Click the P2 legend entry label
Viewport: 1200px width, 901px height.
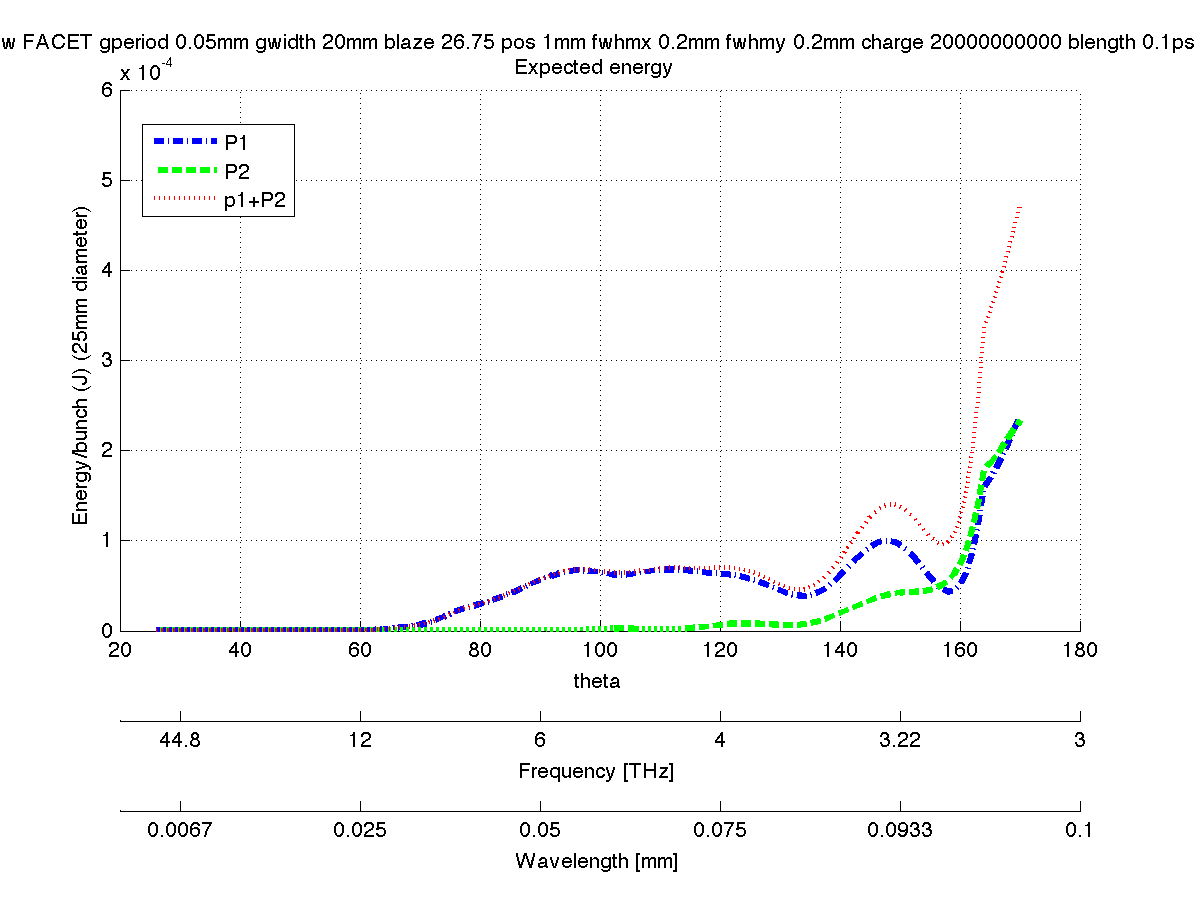coord(237,171)
